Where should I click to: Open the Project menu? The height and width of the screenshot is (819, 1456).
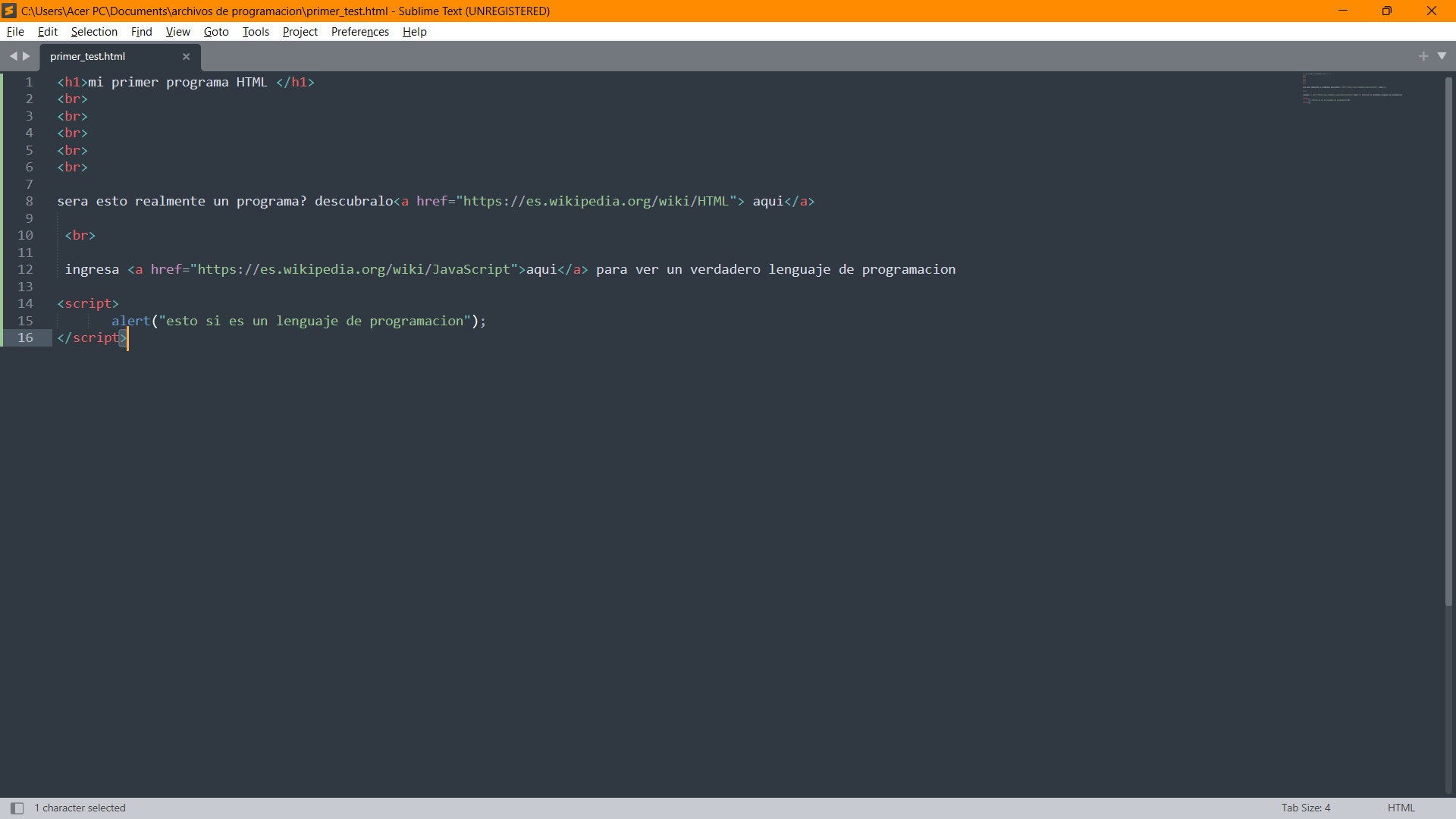point(300,32)
